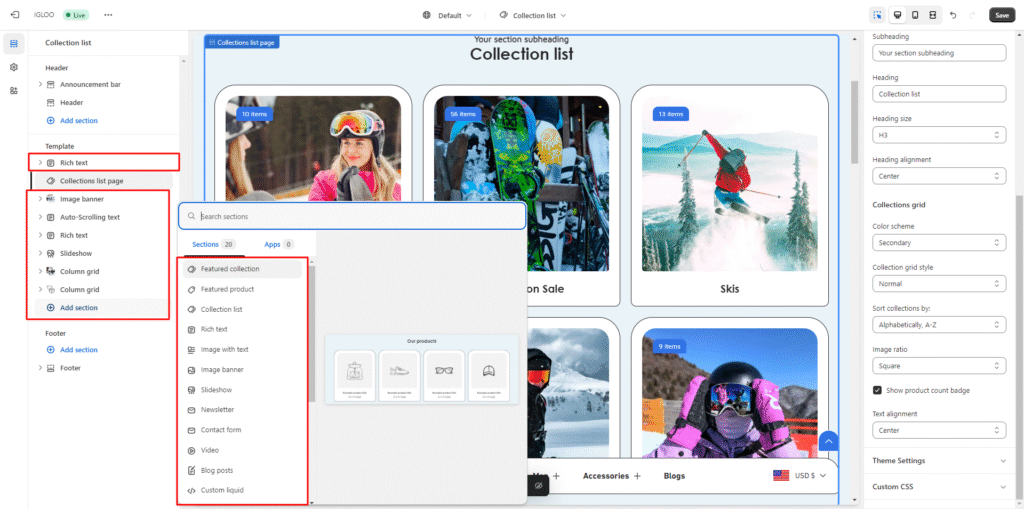Click the Save button
This screenshot has height=509, width=1024.
[1001, 15]
